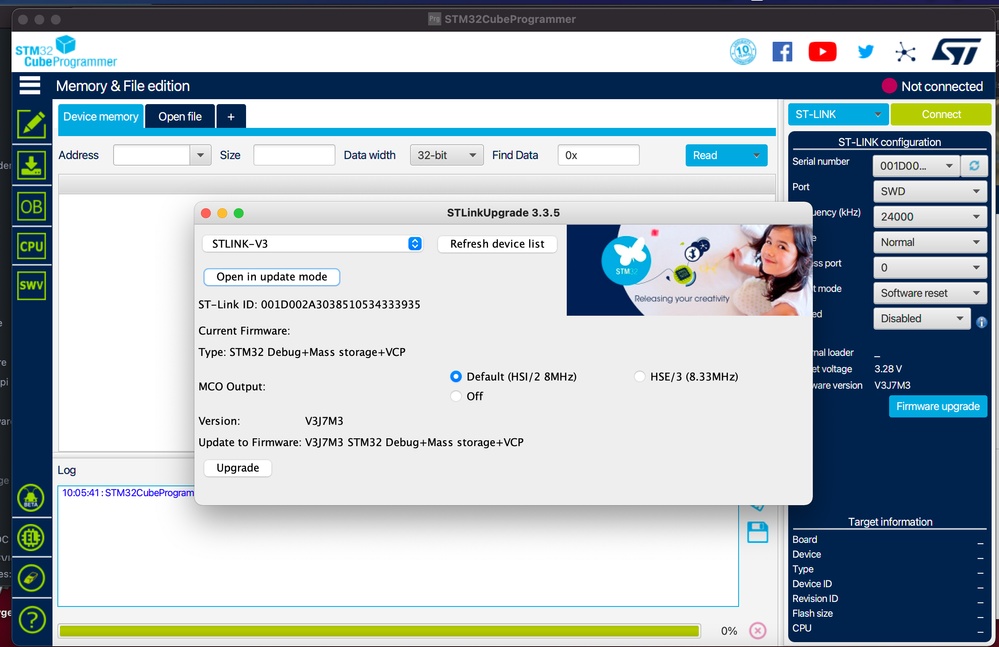Image resolution: width=999 pixels, height=647 pixels.
Task: Click the info icon next to Disabled
Action: (981, 322)
